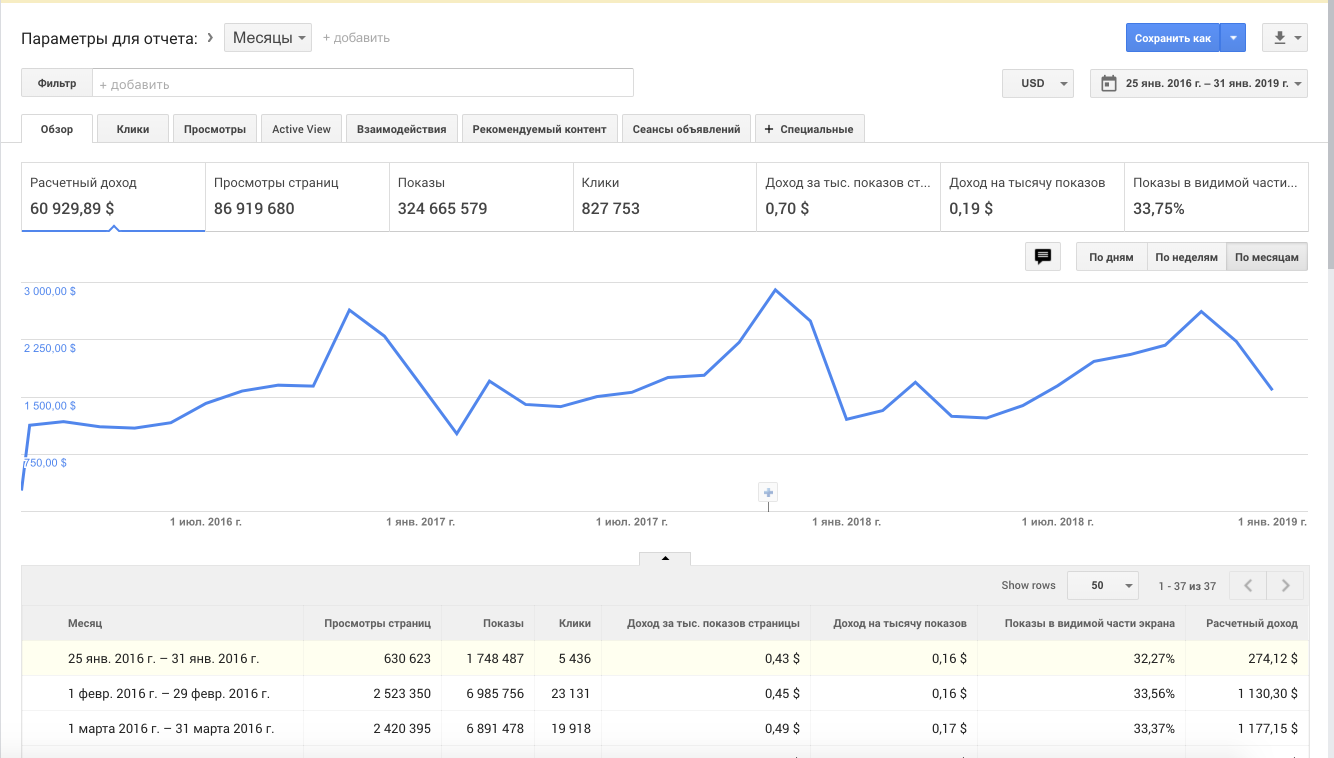Click the '19 918' clicks cell
The width and height of the screenshot is (1334, 758).
(x=569, y=729)
